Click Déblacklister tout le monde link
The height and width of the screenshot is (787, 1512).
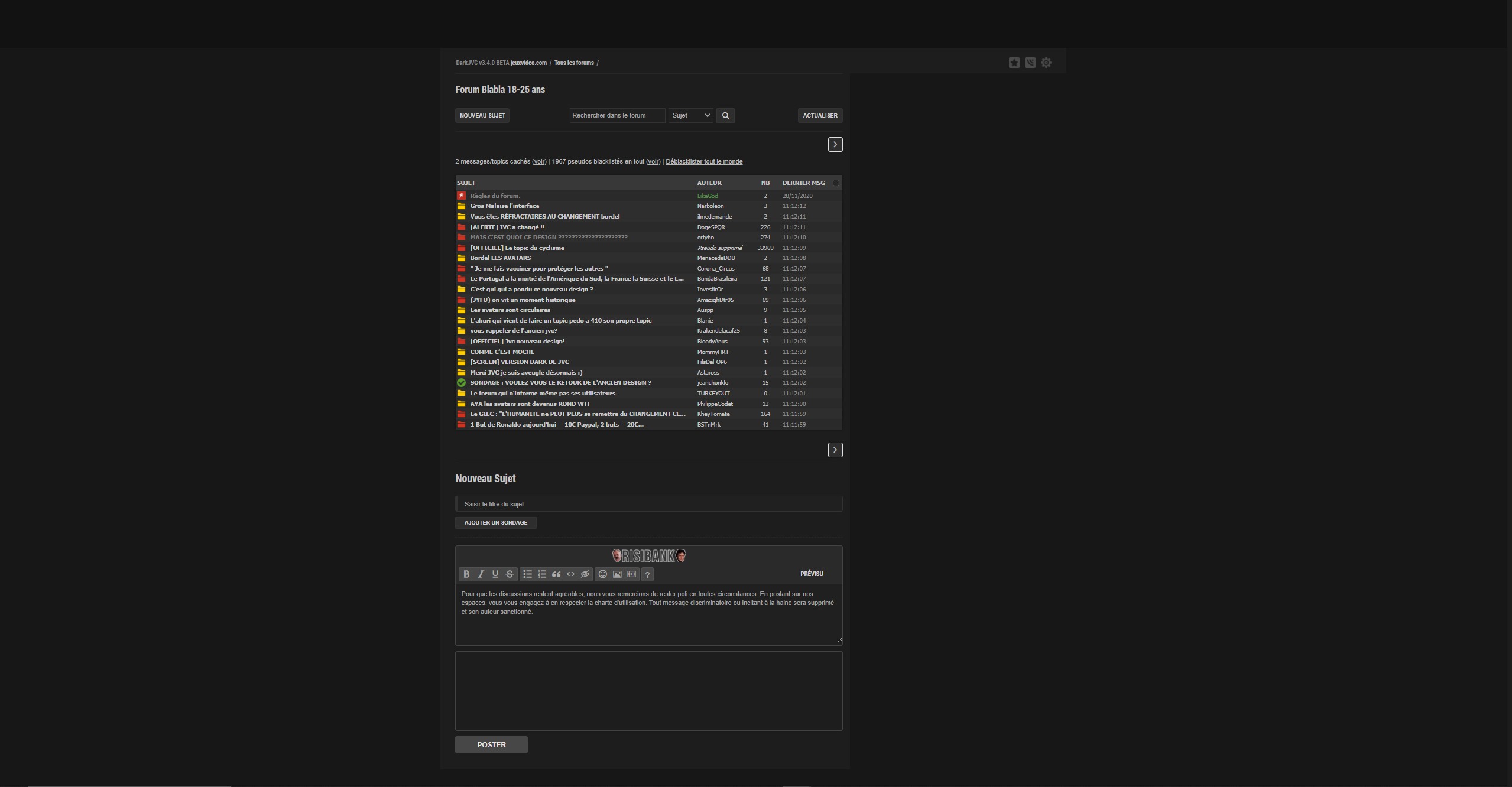(704, 161)
